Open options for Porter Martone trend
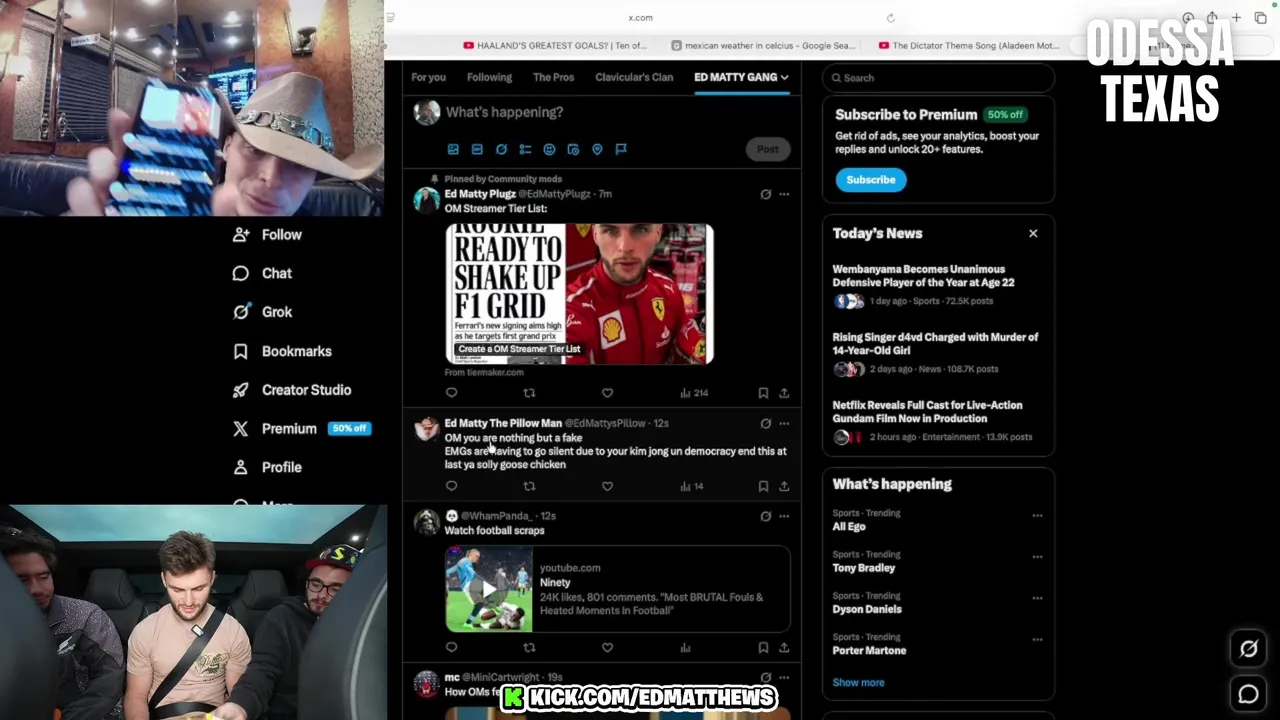The height and width of the screenshot is (720, 1280). click(1037, 639)
